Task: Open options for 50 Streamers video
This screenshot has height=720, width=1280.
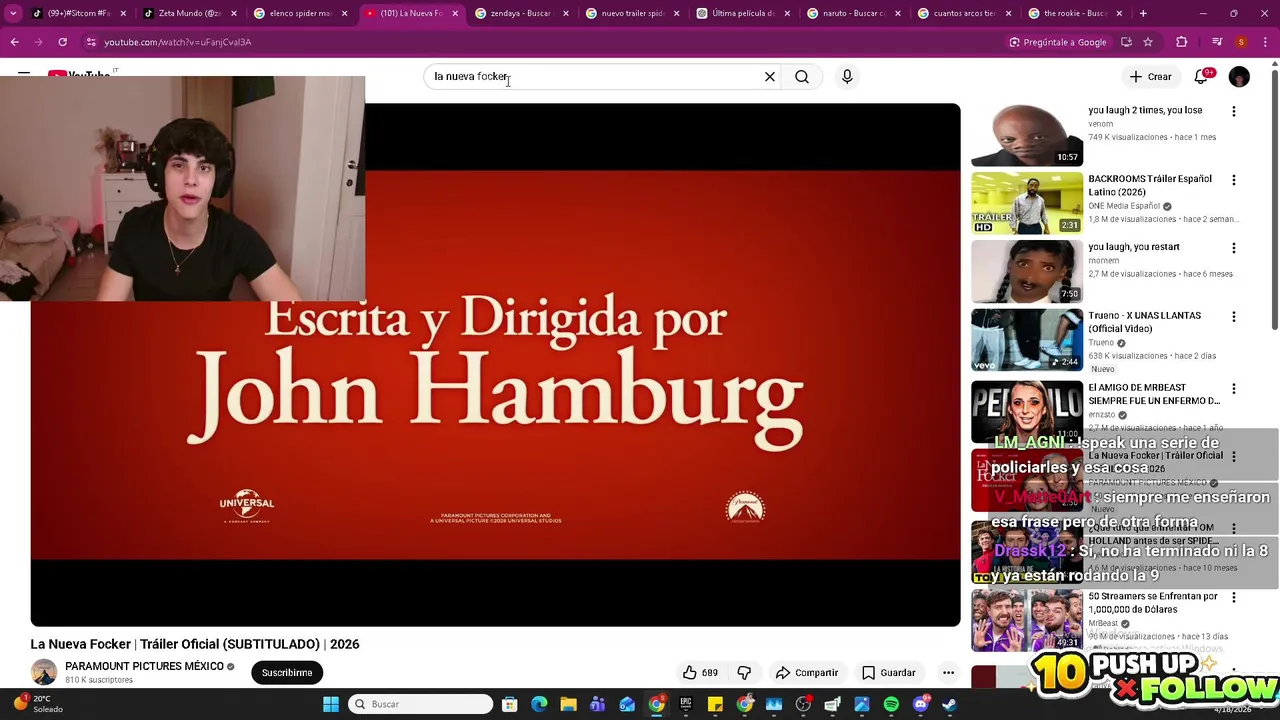Action: (1233, 597)
